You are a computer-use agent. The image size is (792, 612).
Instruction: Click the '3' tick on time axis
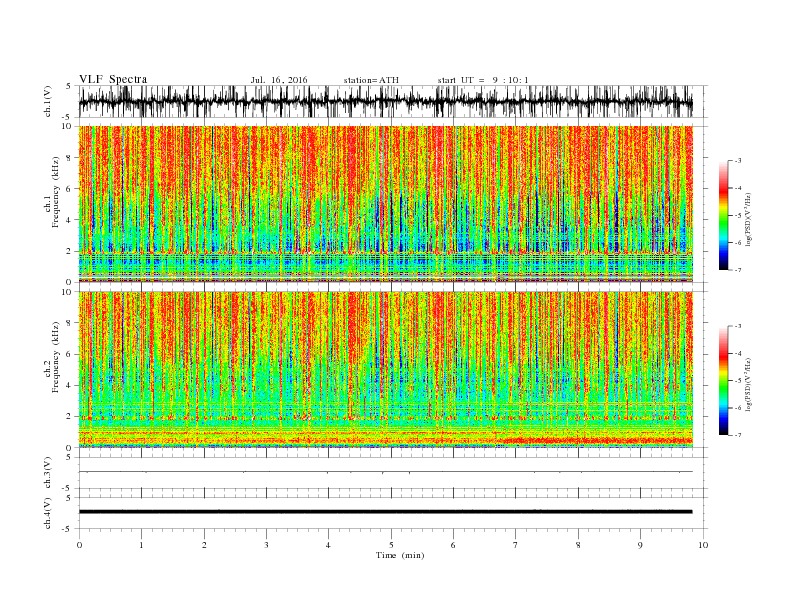(266, 545)
